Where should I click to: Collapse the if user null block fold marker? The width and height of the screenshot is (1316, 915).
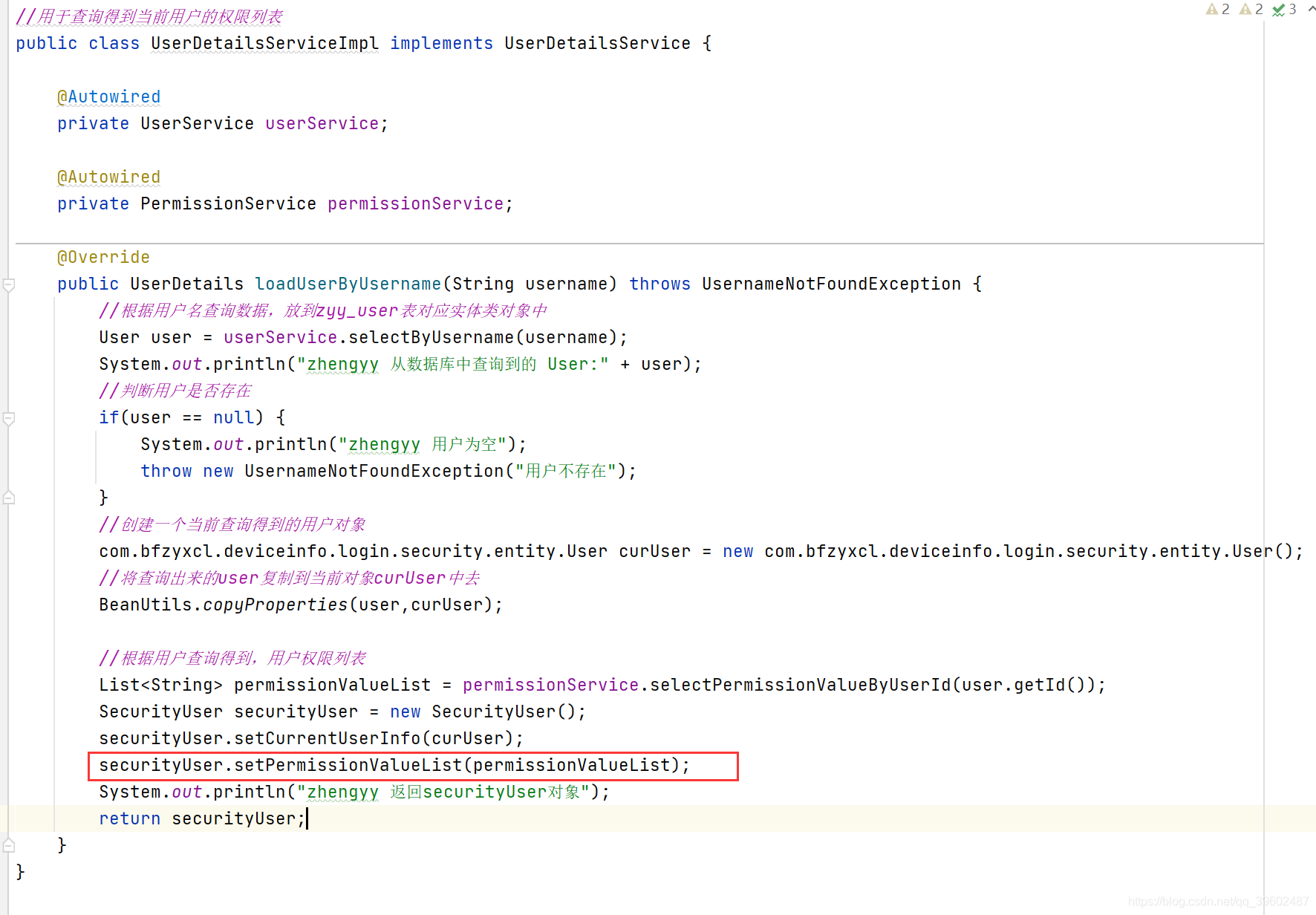(x=9, y=418)
